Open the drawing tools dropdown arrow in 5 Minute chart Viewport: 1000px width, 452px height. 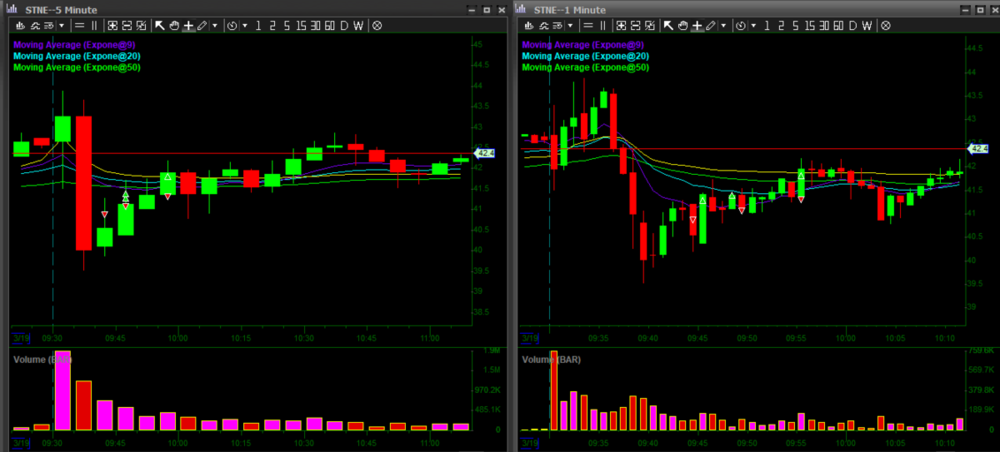click(x=215, y=25)
